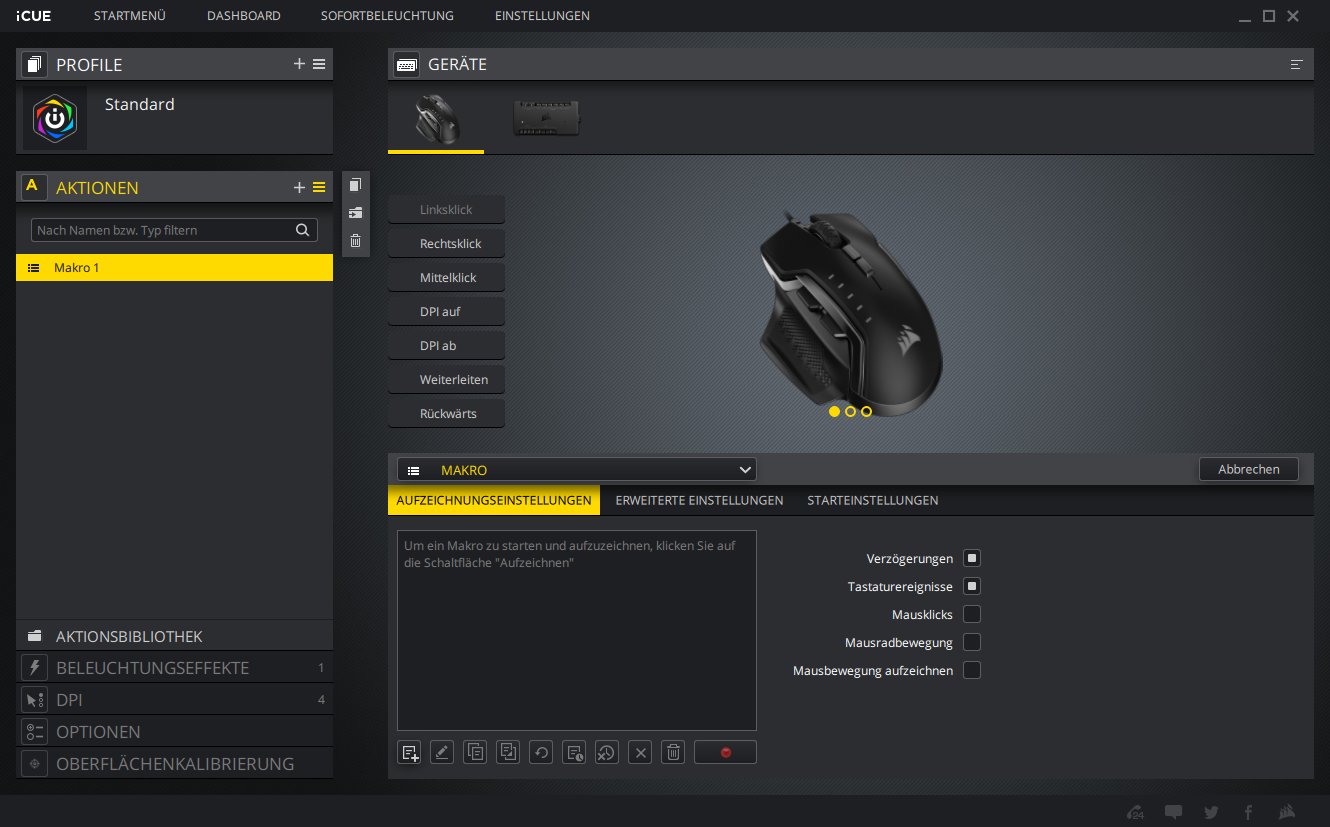Open the Aktionen panel hamburger menu
The height and width of the screenshot is (827, 1330).
319,187
